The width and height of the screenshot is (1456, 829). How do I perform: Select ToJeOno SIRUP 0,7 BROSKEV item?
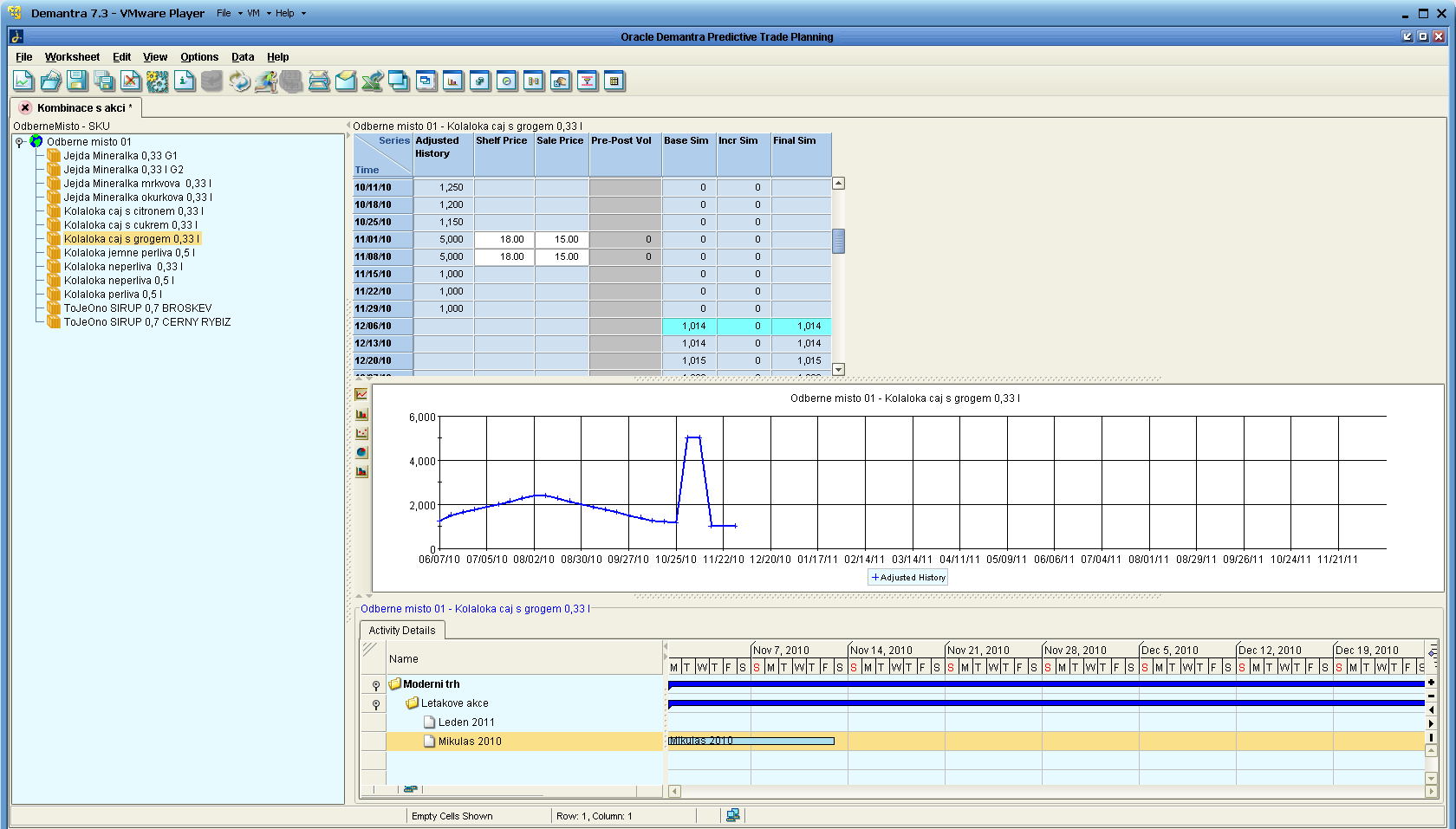[x=138, y=308]
